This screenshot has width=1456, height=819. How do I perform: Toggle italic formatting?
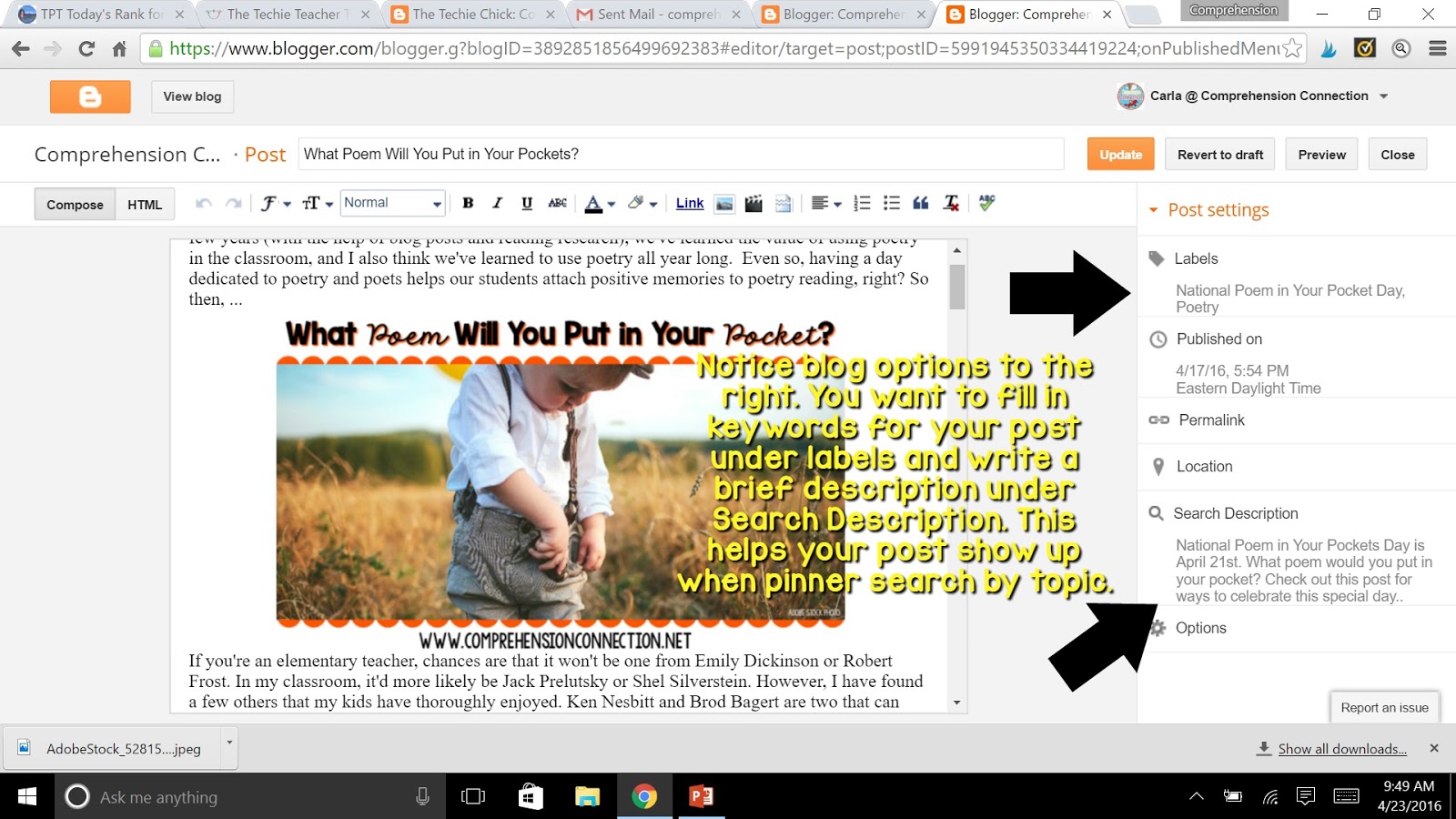pyautogui.click(x=497, y=203)
